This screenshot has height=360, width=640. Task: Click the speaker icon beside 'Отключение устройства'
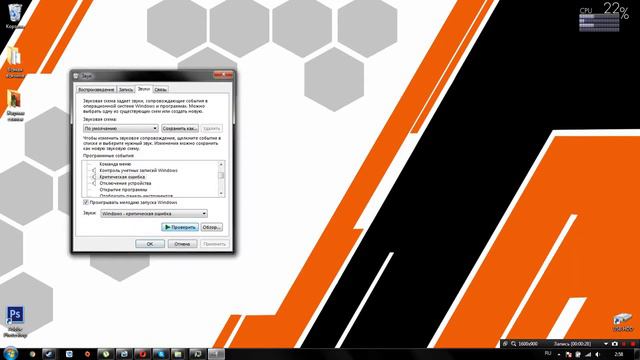point(93,183)
